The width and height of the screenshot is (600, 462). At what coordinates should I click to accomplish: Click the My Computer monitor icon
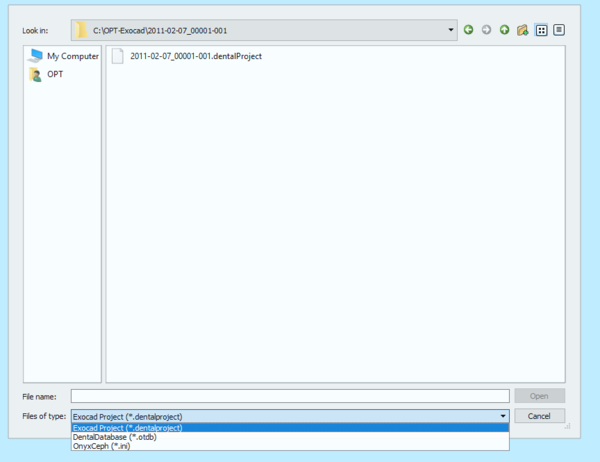[35, 56]
